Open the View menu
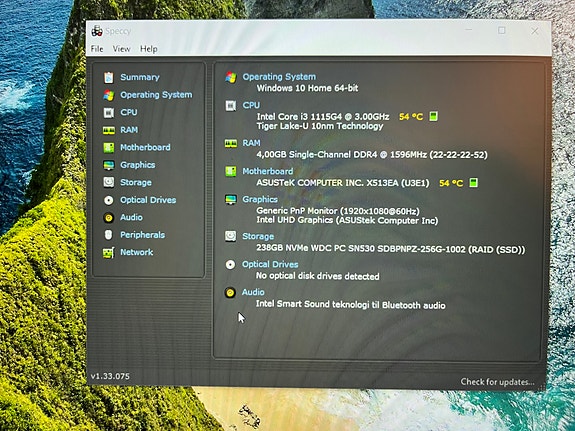The height and width of the screenshot is (431, 575). click(121, 49)
